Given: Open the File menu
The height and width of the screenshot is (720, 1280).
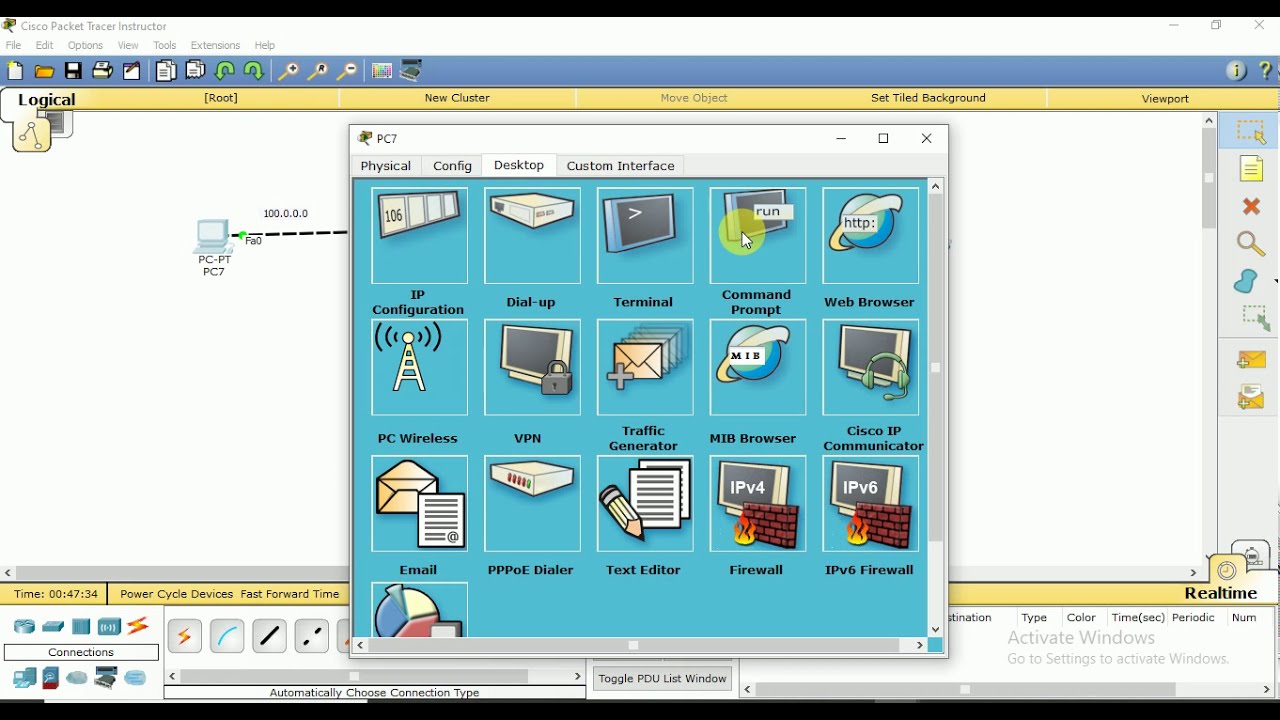Looking at the screenshot, I should point(14,45).
